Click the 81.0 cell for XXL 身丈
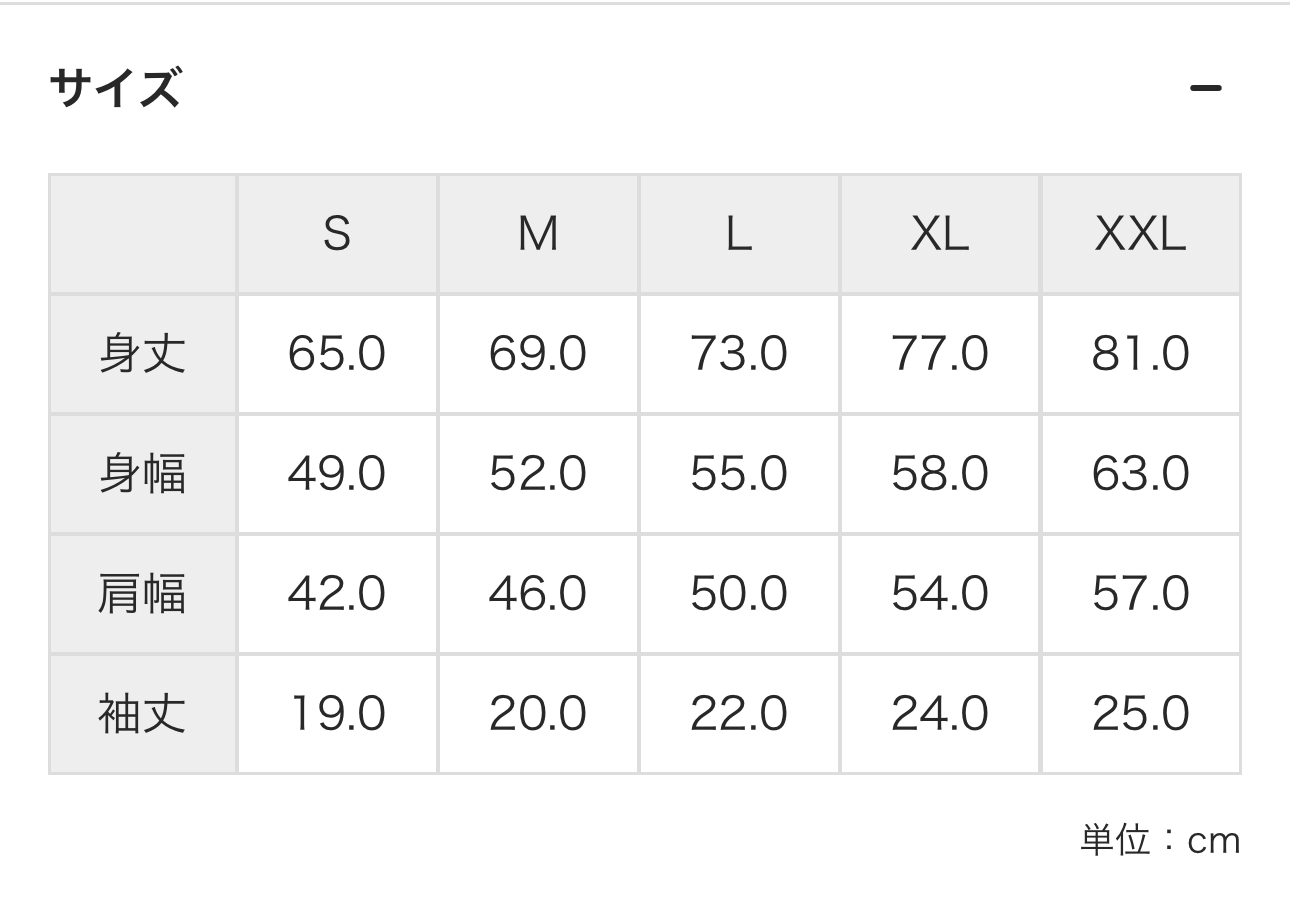This screenshot has height=918, width=1290. (1141, 354)
